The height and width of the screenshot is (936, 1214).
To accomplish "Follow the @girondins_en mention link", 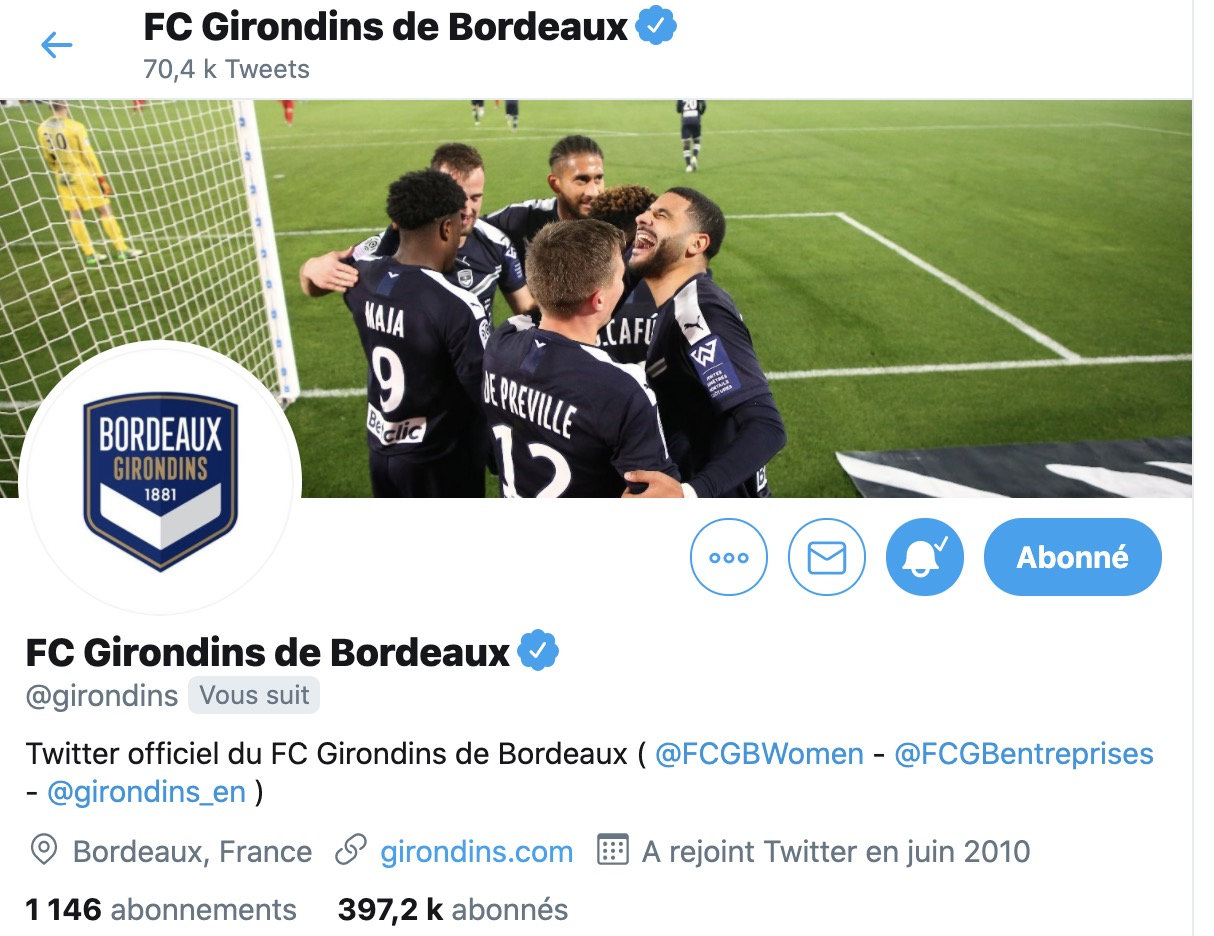I will (146, 792).
